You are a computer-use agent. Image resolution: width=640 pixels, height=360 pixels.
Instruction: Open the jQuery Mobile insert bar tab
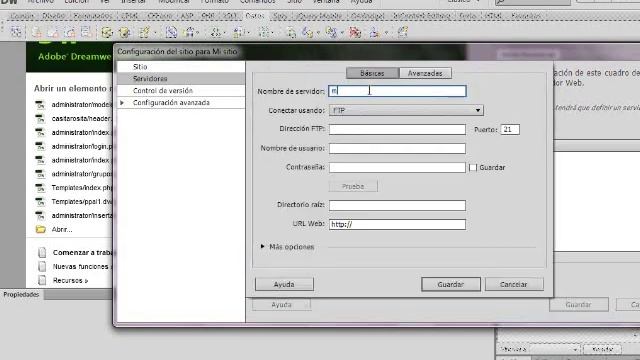(x=320, y=16)
